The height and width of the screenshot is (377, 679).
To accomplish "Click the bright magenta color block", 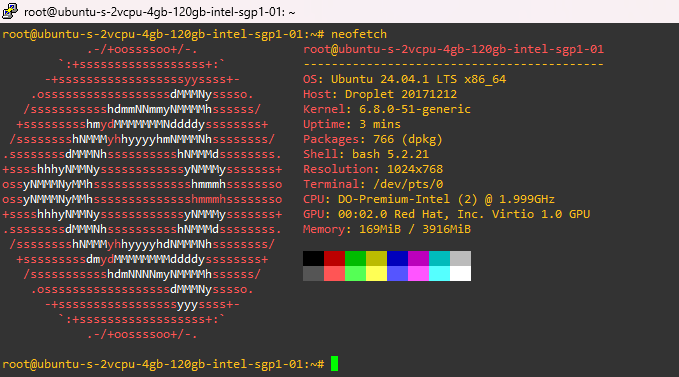I will 418,274.
